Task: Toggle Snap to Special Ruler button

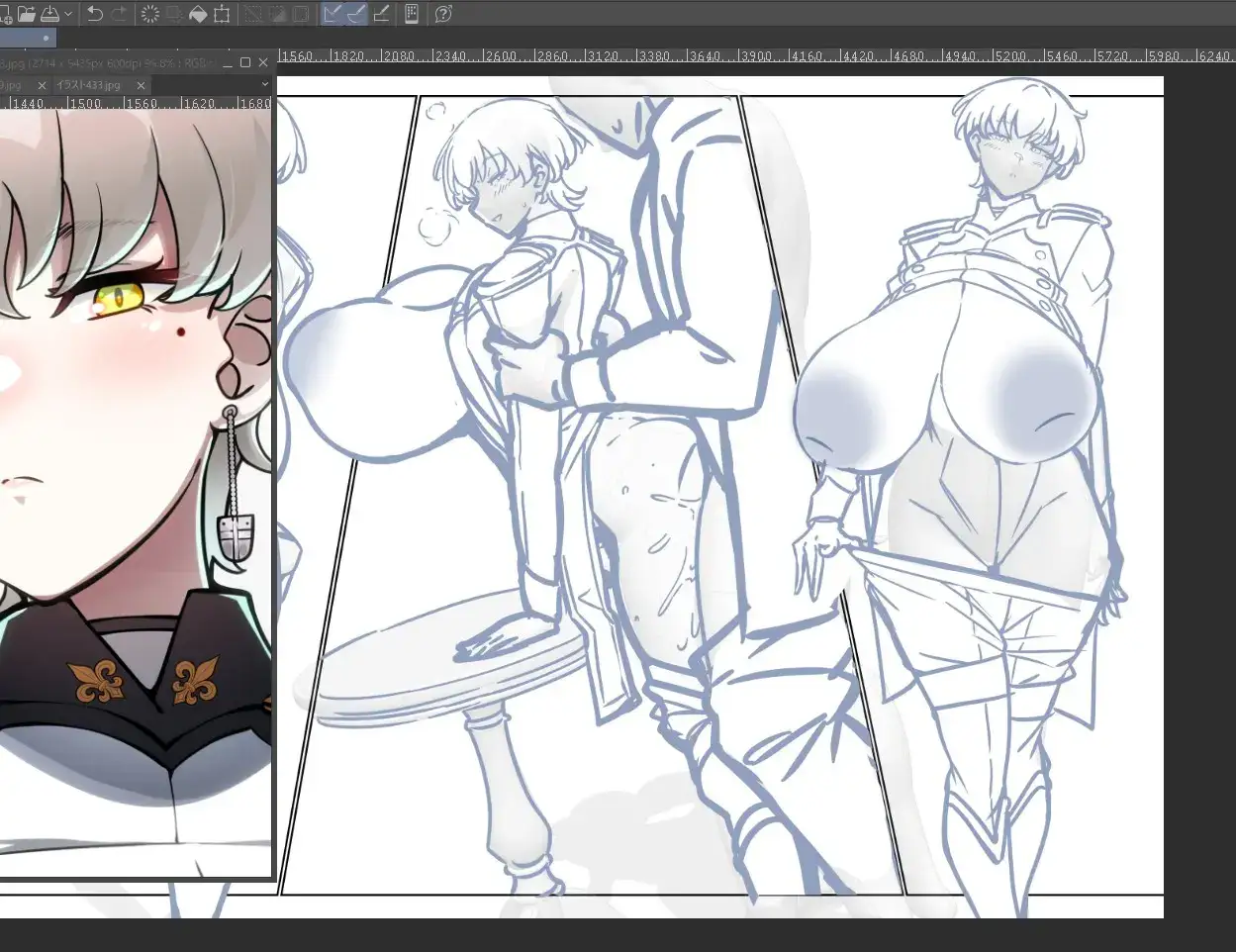Action: tap(357, 14)
